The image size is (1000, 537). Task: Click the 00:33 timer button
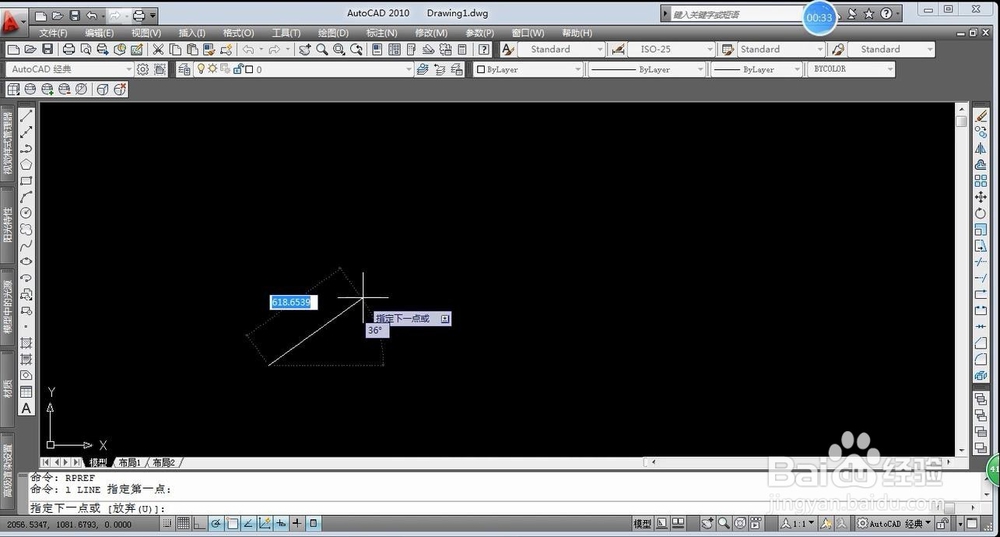point(820,17)
